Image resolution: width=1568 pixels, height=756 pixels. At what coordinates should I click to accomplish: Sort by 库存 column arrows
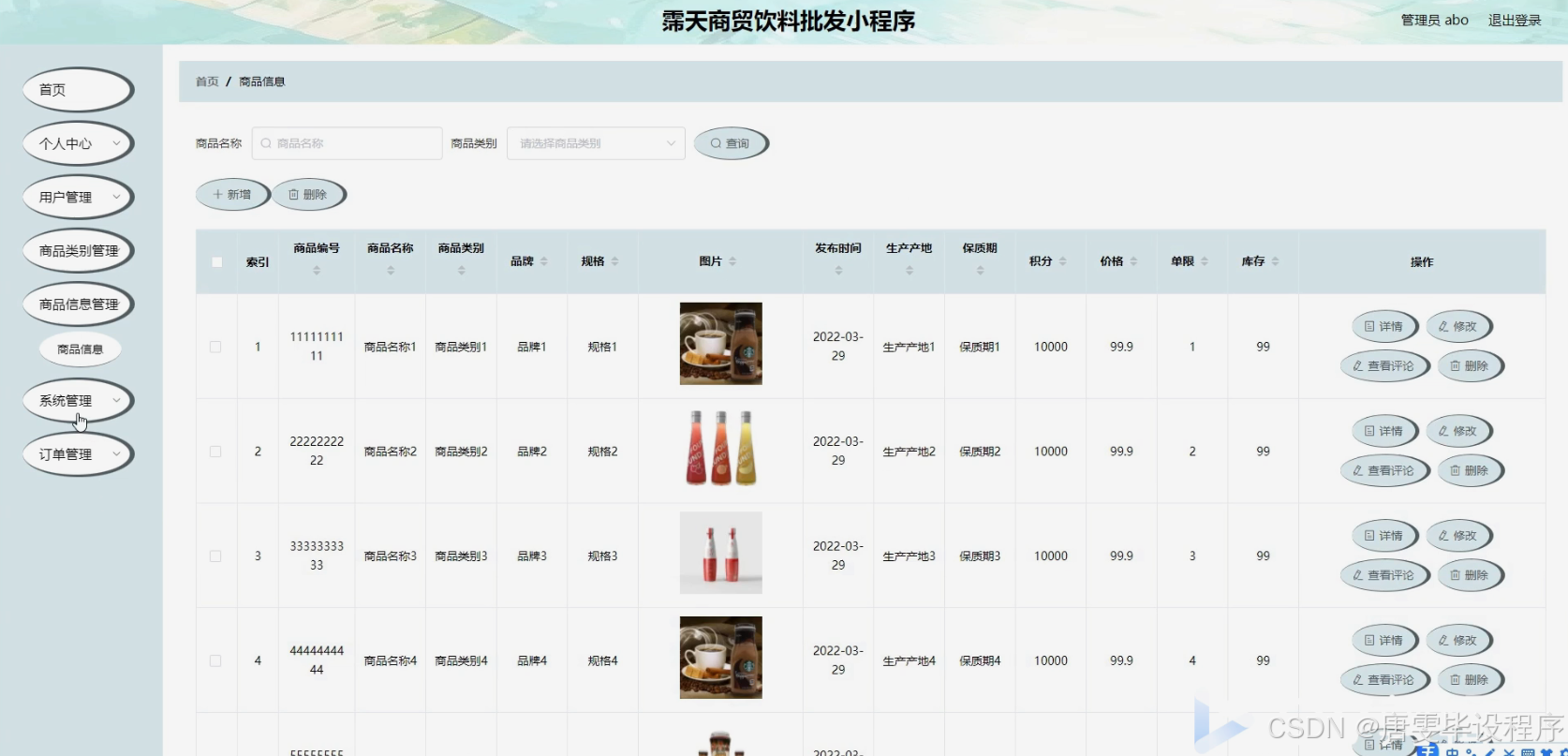click(x=1275, y=261)
